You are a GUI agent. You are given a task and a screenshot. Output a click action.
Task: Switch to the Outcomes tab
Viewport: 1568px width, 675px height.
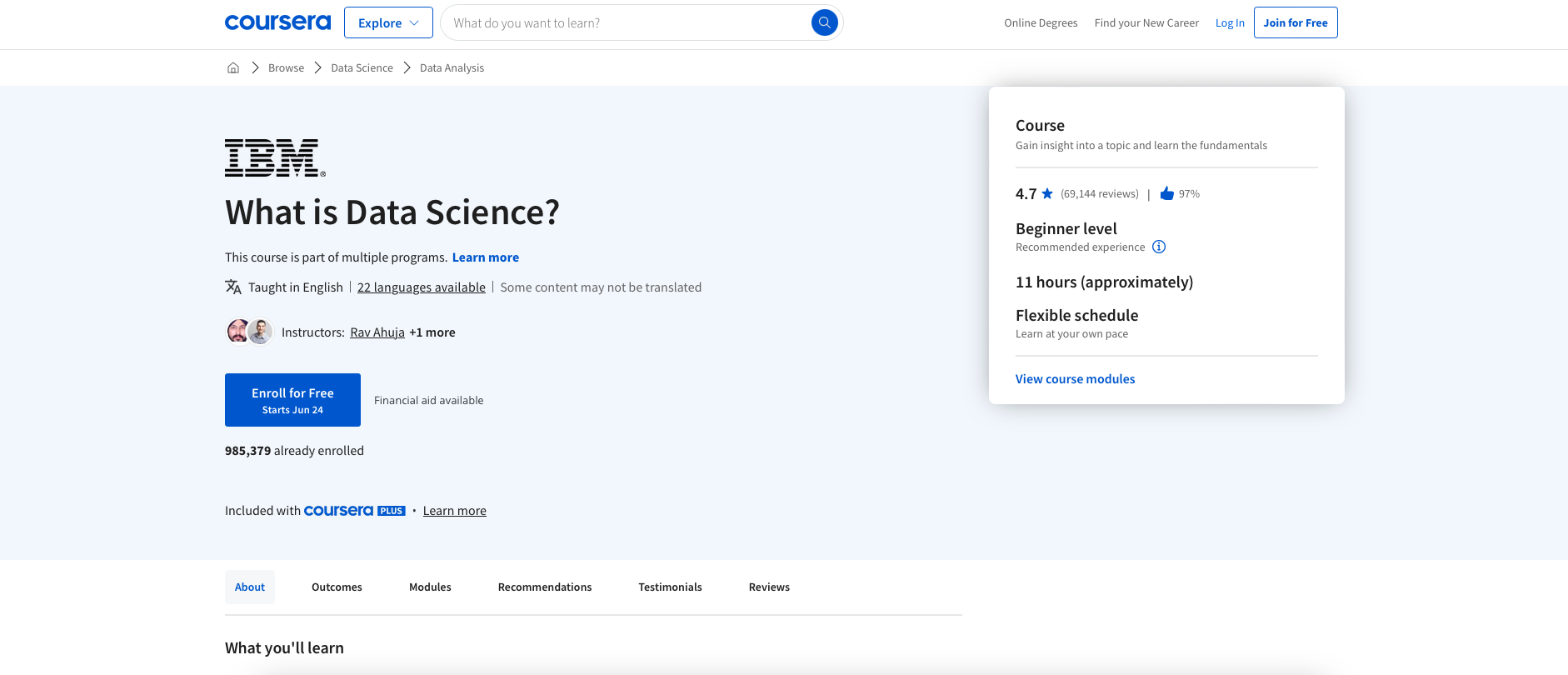coord(337,587)
